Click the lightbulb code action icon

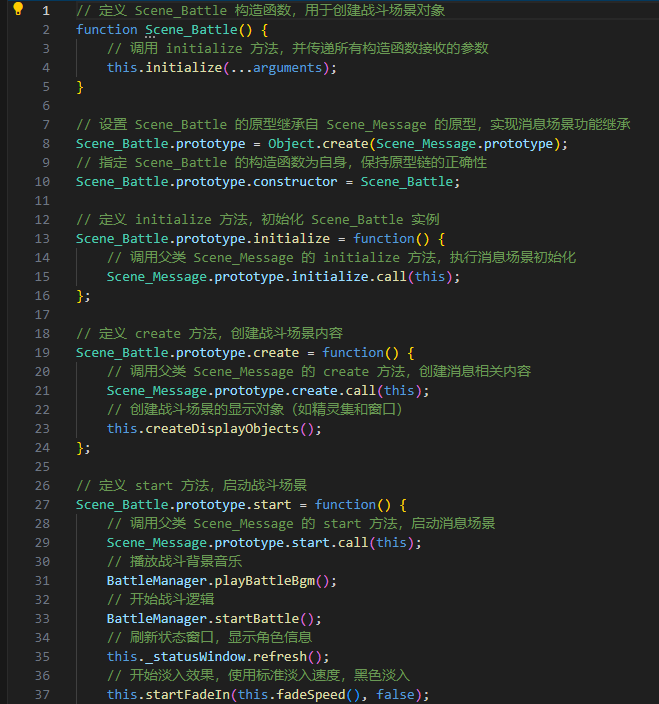click(x=18, y=9)
